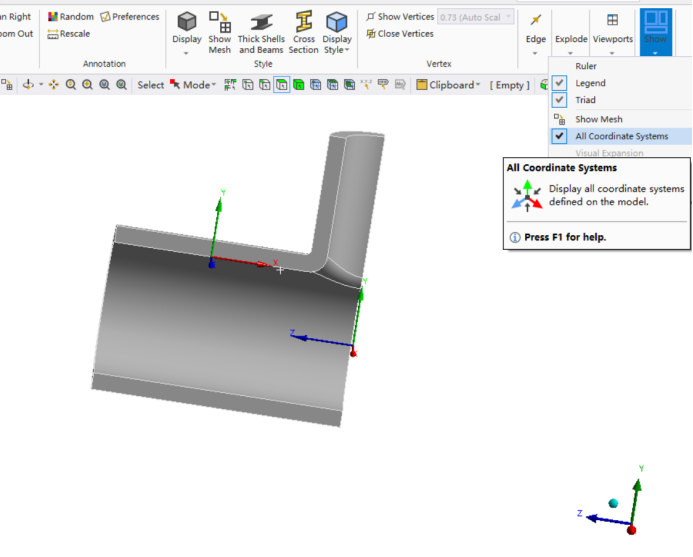Click the Random colors icon
The width and height of the screenshot is (693, 557).
pyautogui.click(x=71, y=17)
